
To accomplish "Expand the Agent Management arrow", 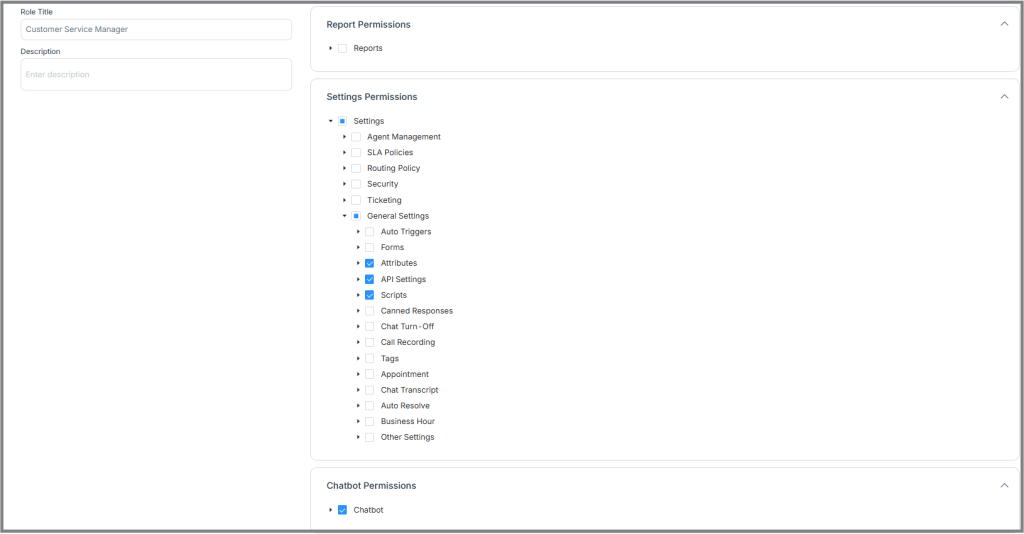I will point(344,137).
